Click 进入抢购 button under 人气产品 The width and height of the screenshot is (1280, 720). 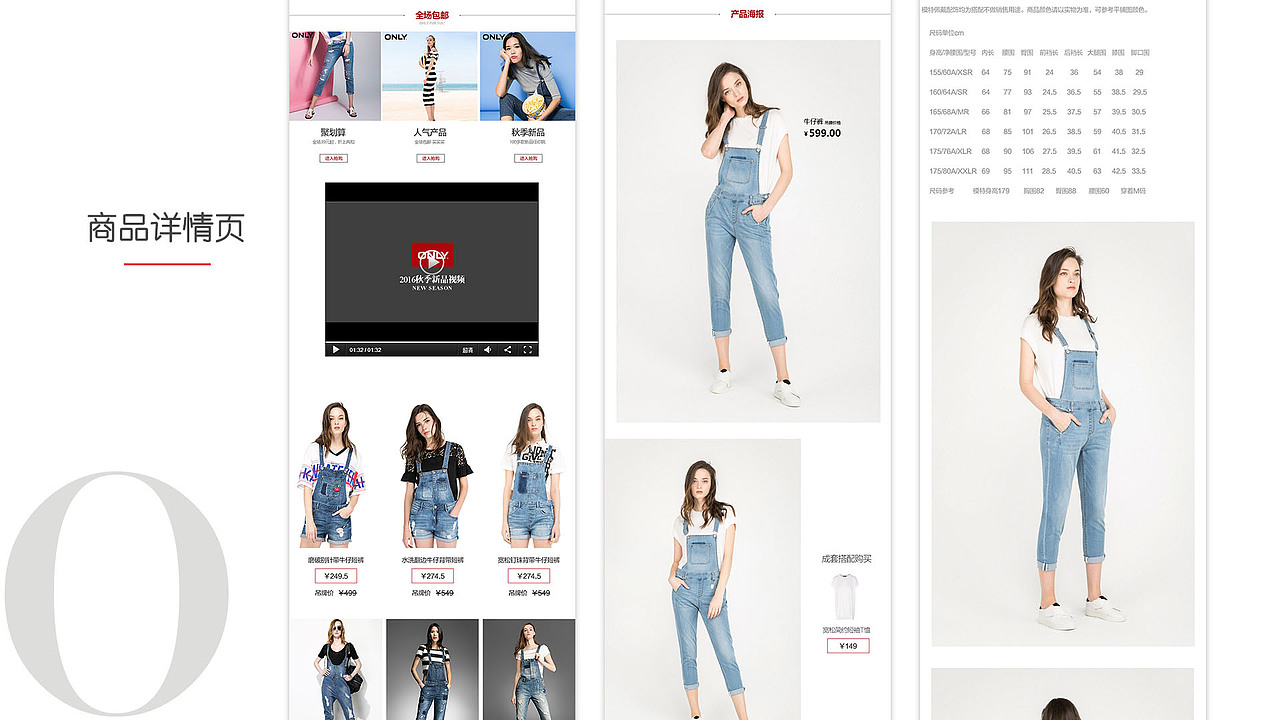[x=430, y=158]
